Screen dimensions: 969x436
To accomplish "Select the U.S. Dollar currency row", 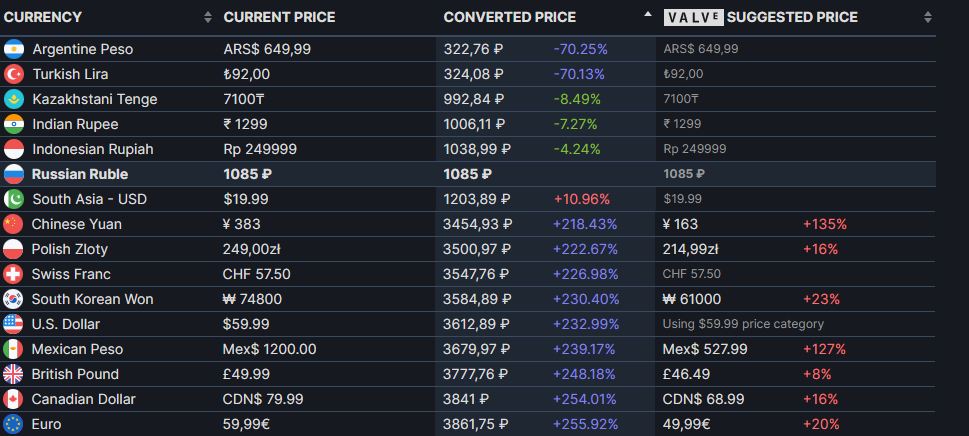I will [x=66, y=324].
